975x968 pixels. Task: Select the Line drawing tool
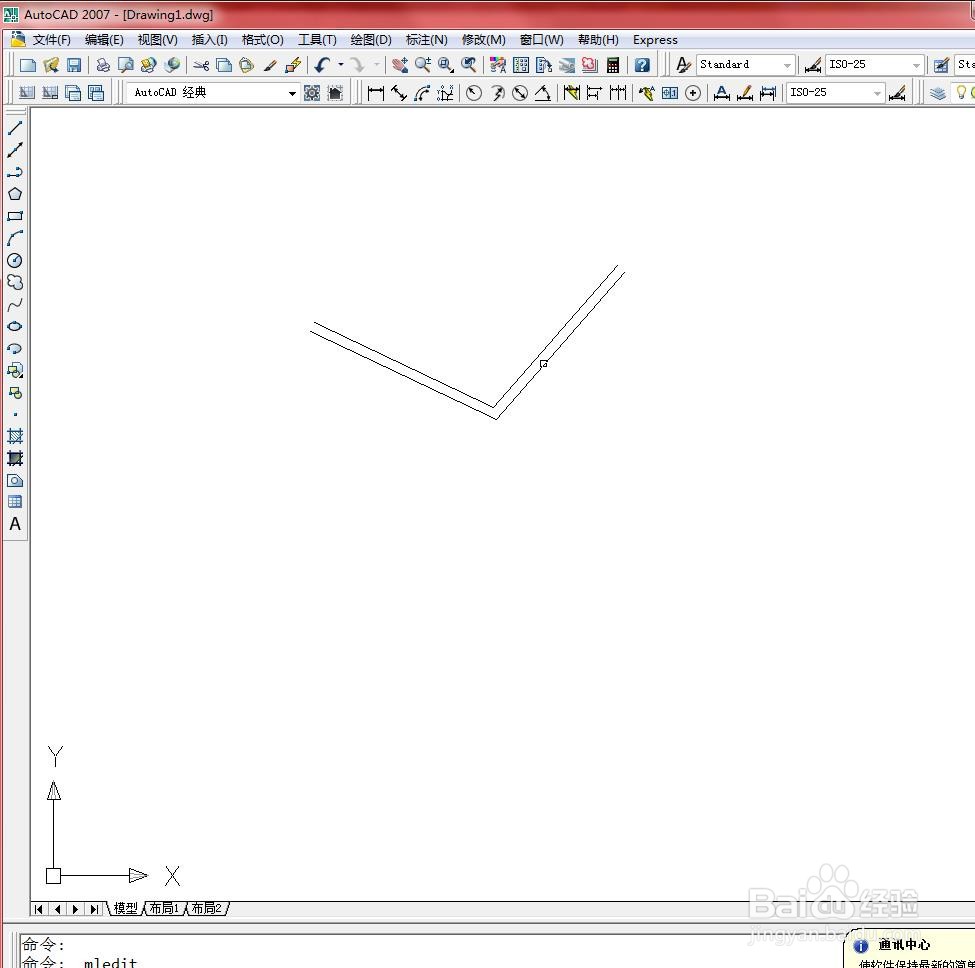pos(15,127)
